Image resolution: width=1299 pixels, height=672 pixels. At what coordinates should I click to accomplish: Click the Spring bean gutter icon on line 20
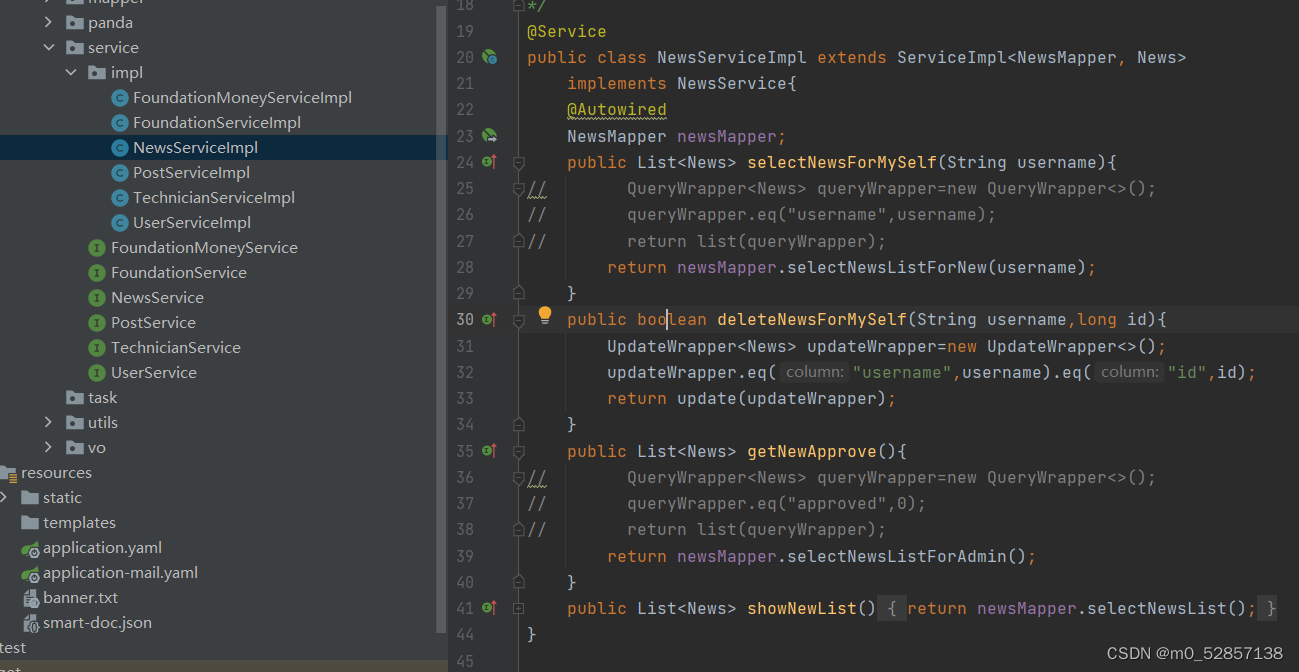click(x=488, y=57)
